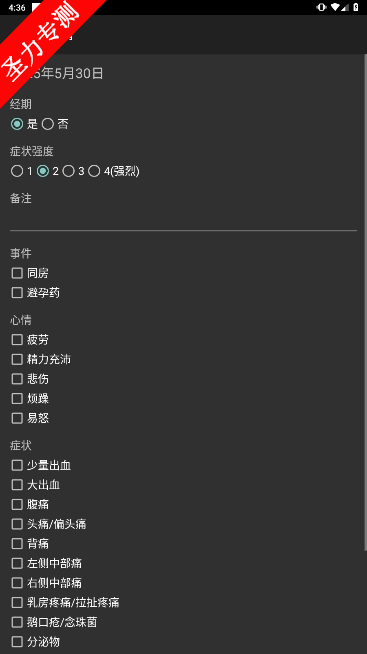
Task: Enable the 悲伤 checkbox
Action: [x=30, y=379]
